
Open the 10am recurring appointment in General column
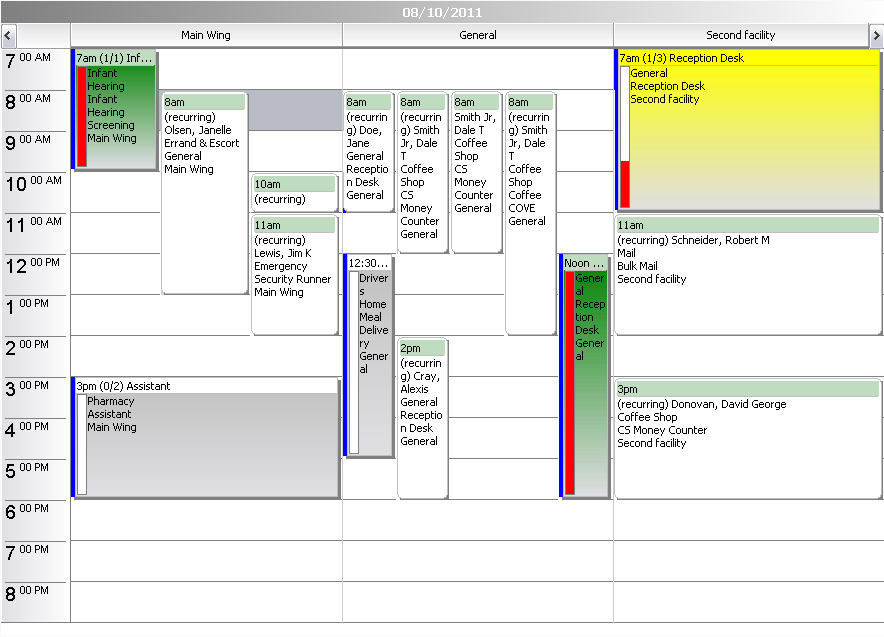click(293, 190)
